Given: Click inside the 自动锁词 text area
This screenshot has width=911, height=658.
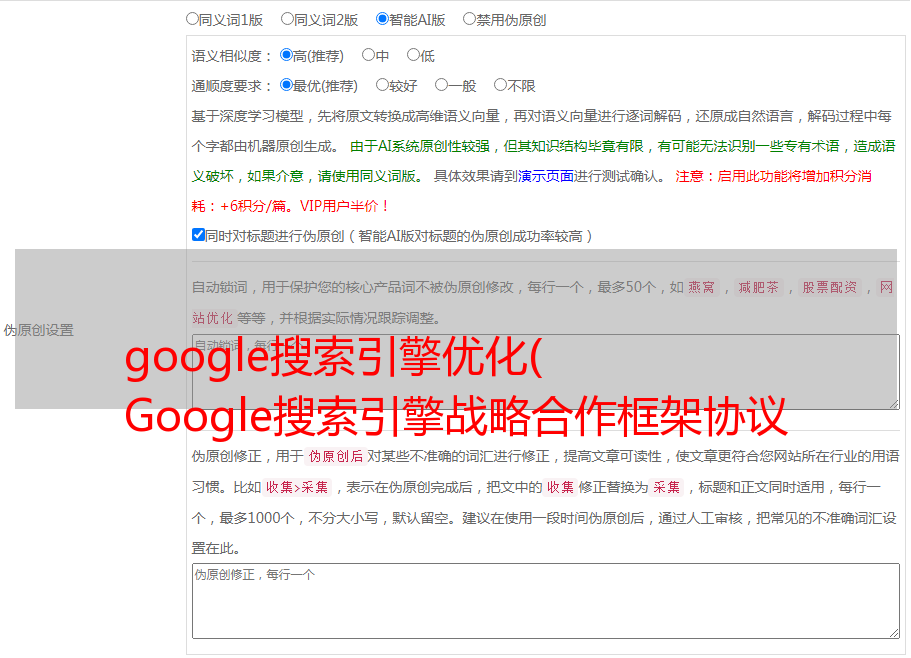Looking at the screenshot, I should point(546,372).
